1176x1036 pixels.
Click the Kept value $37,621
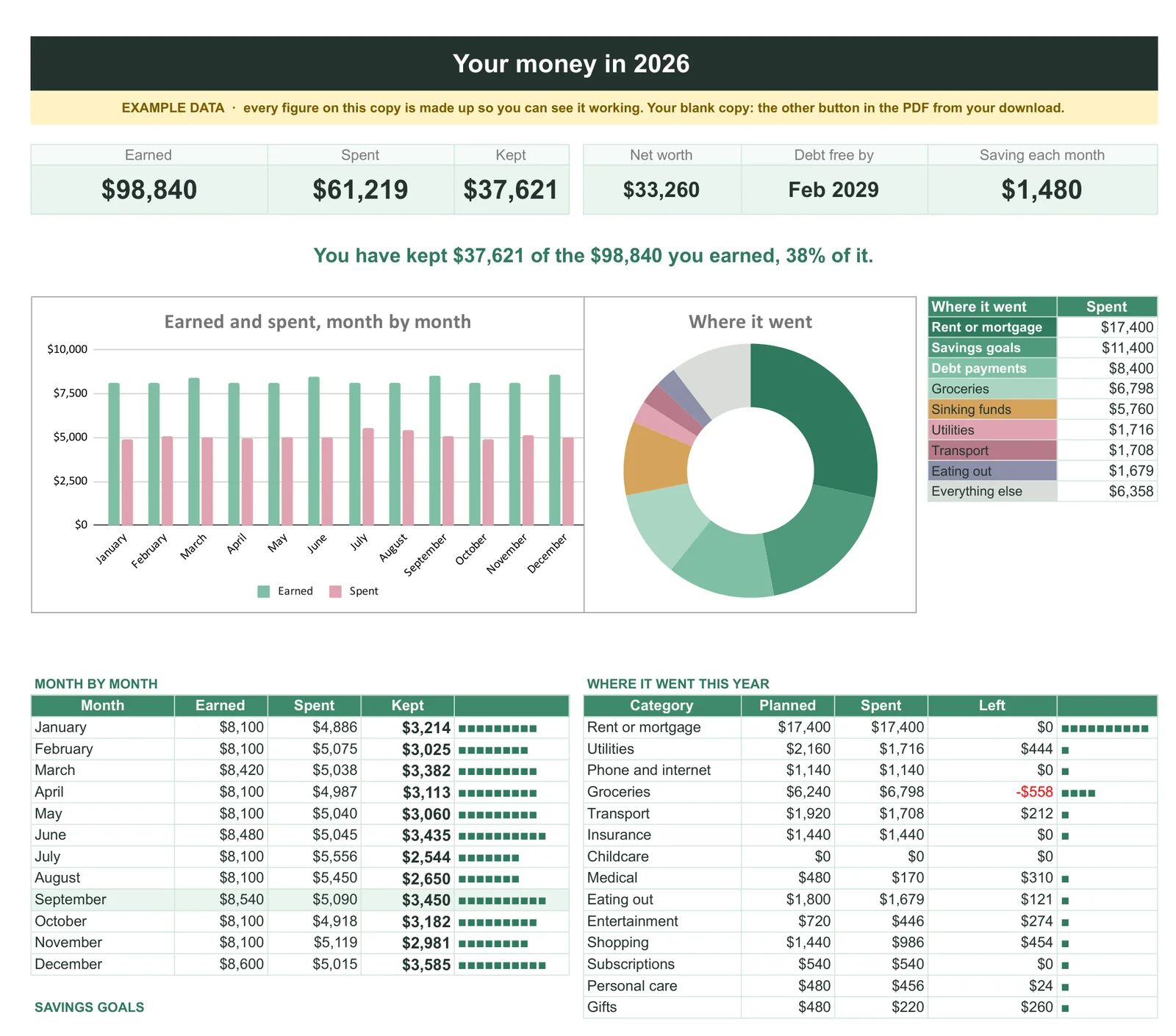[511, 190]
